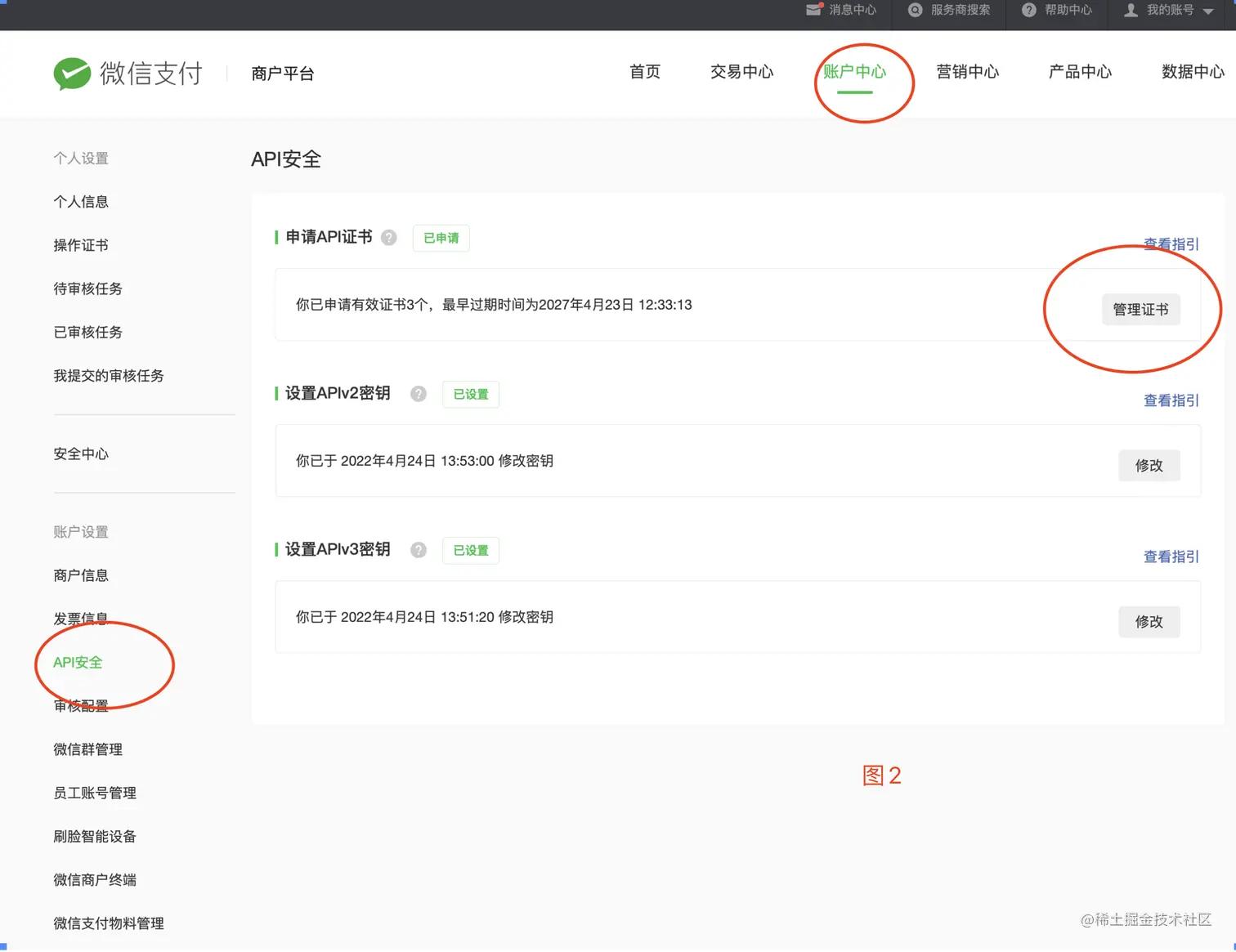Click help icon beside 申请API证书

[389, 238]
